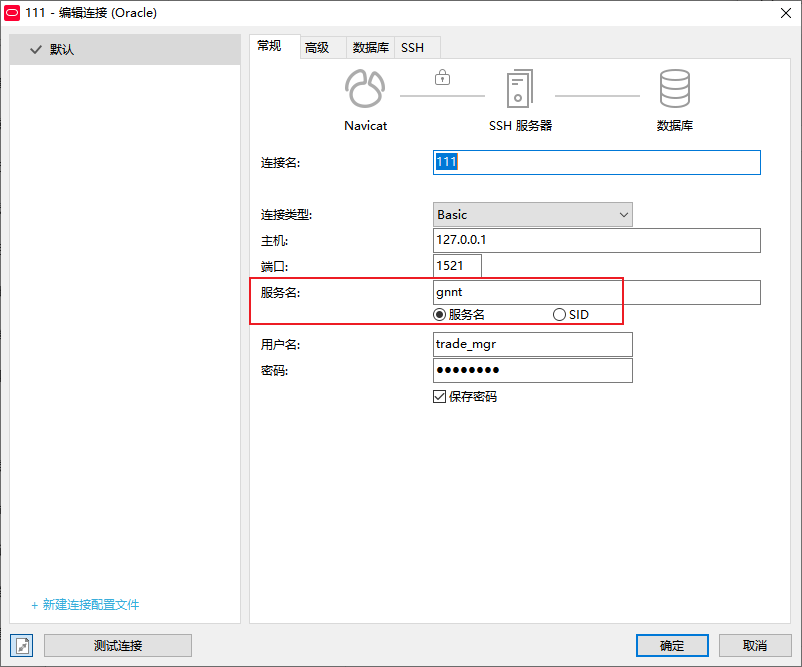Click the 测试连接 button
802x667 pixels.
click(x=118, y=646)
